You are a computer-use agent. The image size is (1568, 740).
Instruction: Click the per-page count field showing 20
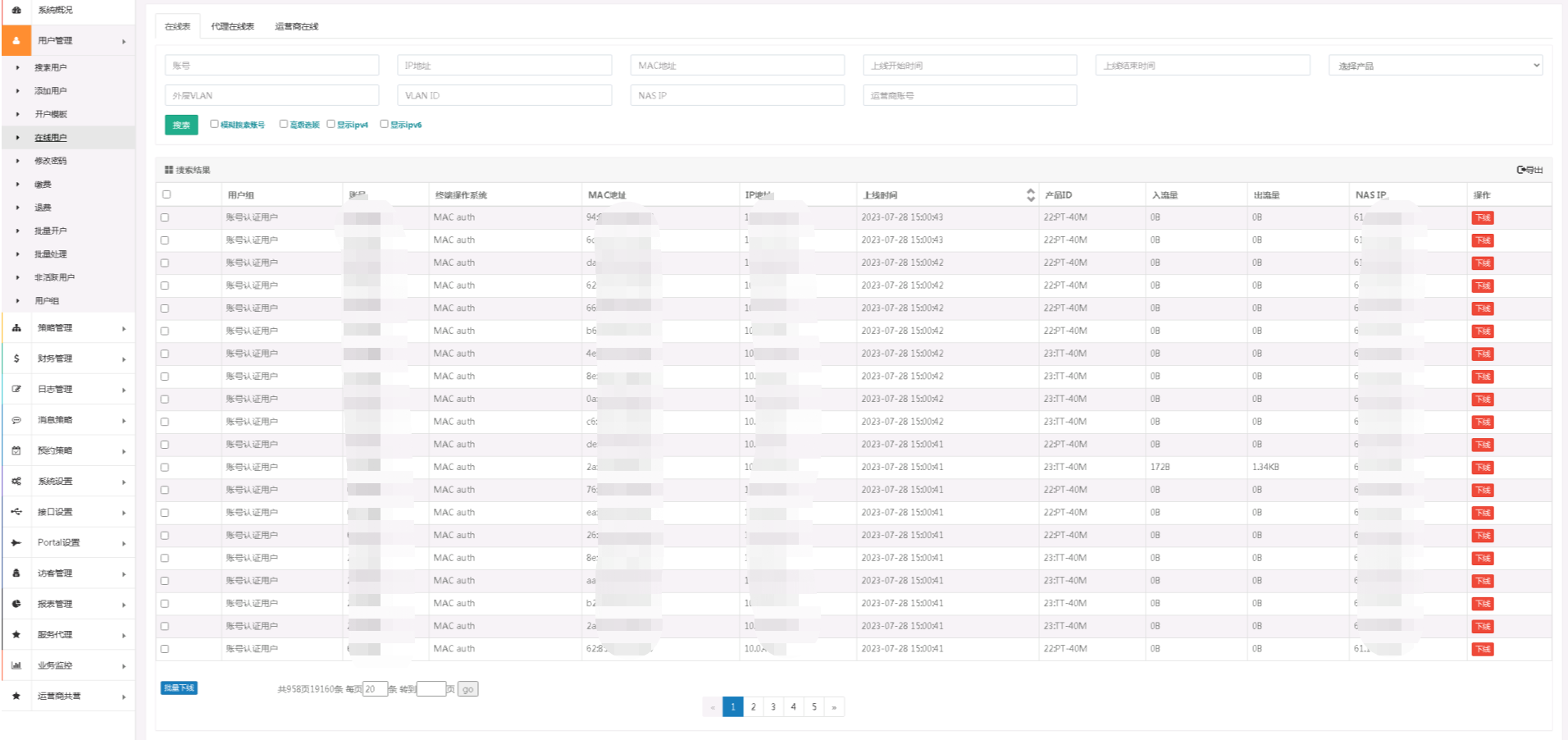coord(375,689)
